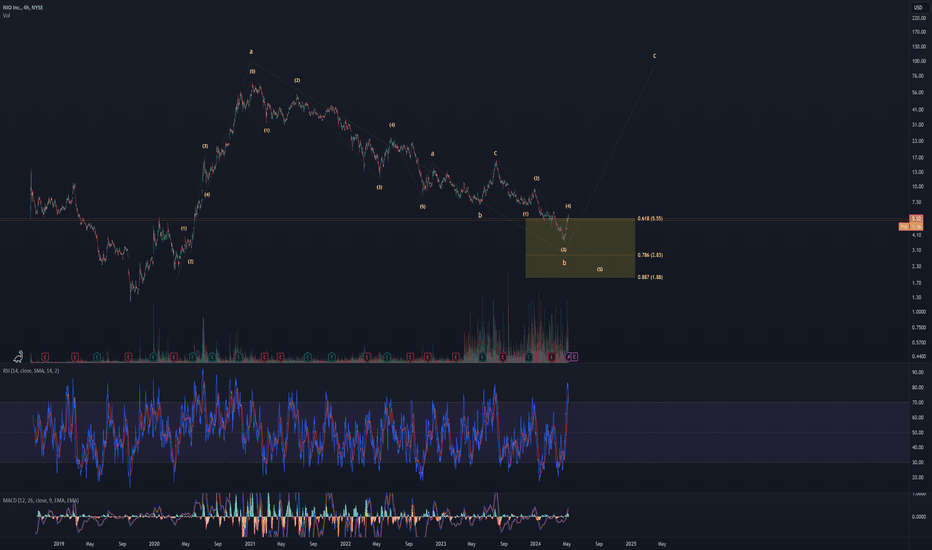Click the orange pre-market price label

911,227
